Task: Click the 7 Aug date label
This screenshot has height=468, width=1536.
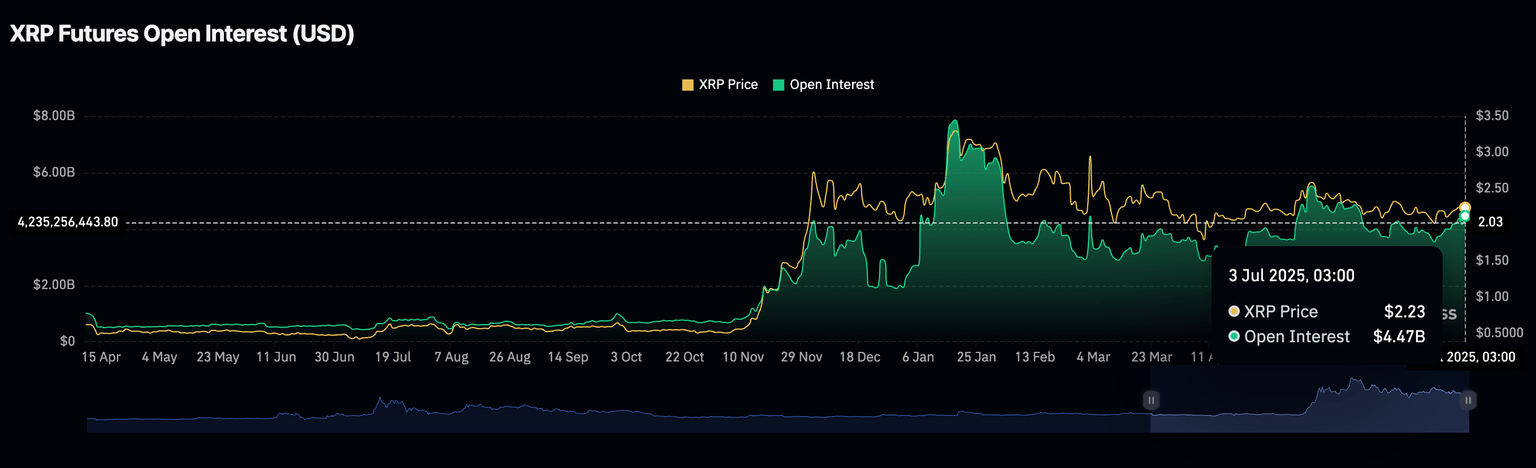Action: [x=451, y=357]
